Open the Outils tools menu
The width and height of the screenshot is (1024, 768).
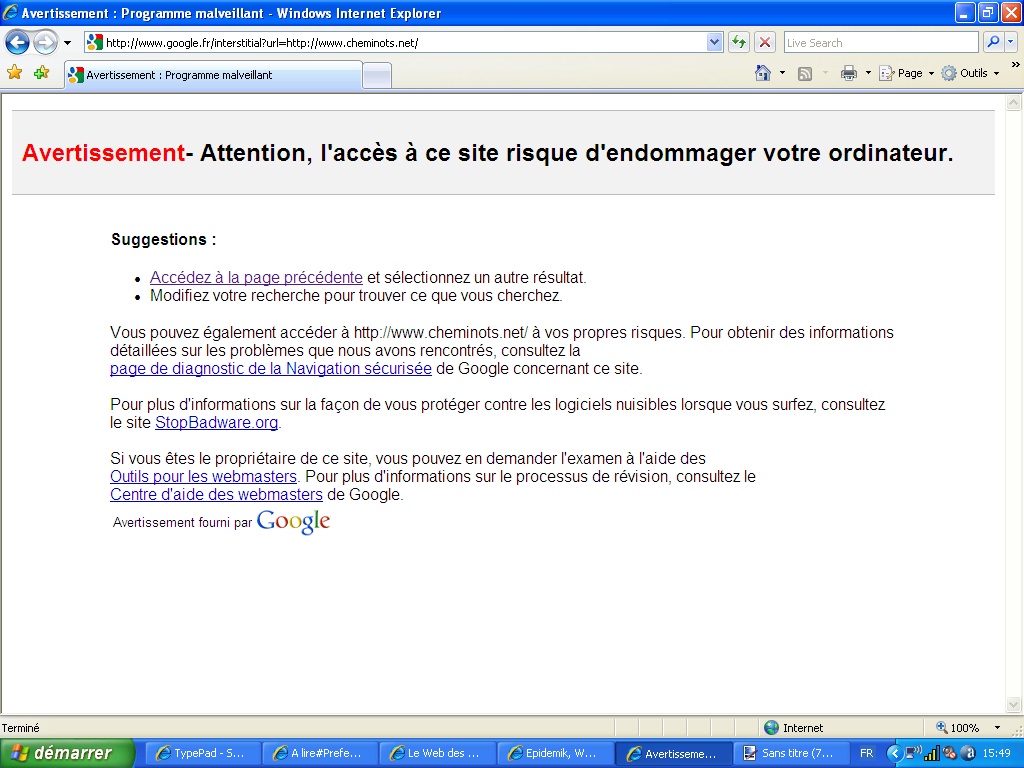(x=970, y=73)
